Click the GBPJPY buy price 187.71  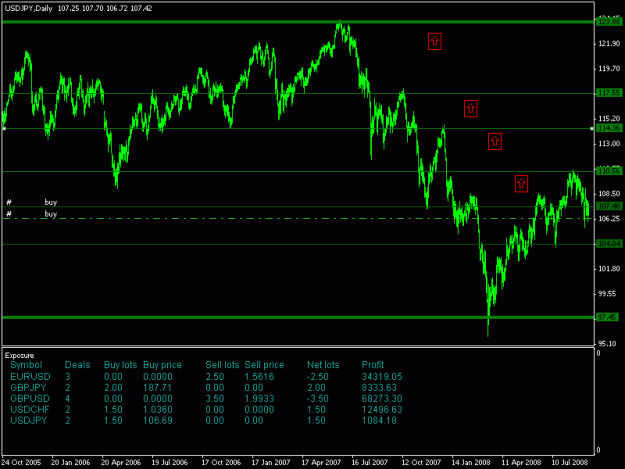[157, 388]
